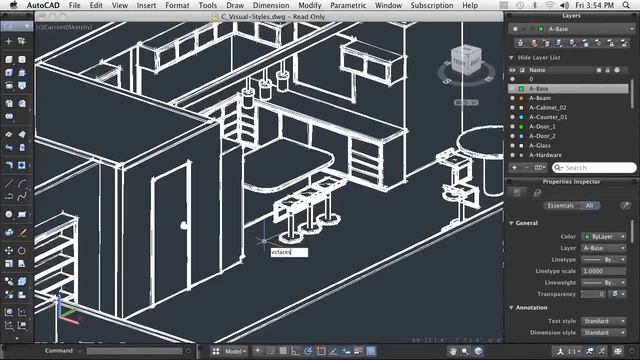The height and width of the screenshot is (360, 640).
Task: Toggle Grid display in the status bar
Action: click(x=283, y=351)
